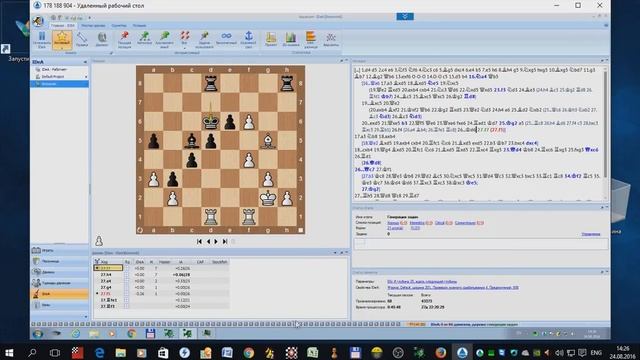Open dropdown arrow under the Active button
The width and height of the screenshot is (640, 360).
pyautogui.click(x=62, y=49)
